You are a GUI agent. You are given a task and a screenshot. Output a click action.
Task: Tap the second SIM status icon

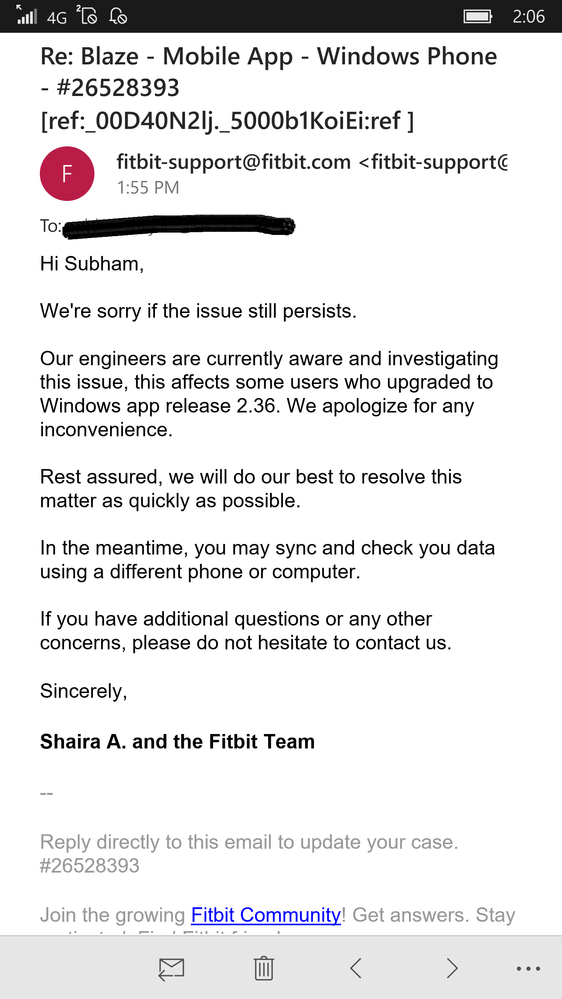pyautogui.click(x=86, y=15)
